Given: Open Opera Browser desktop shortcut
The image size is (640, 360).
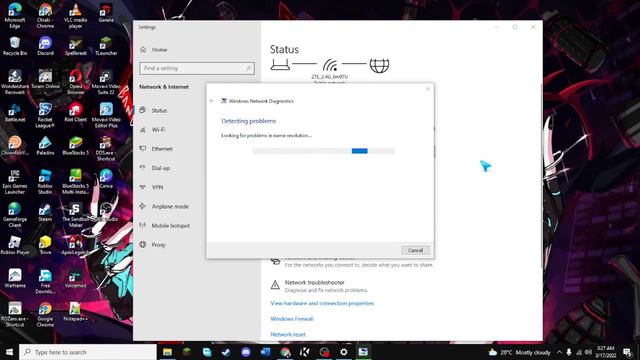Looking at the screenshot, I should tap(76, 82).
